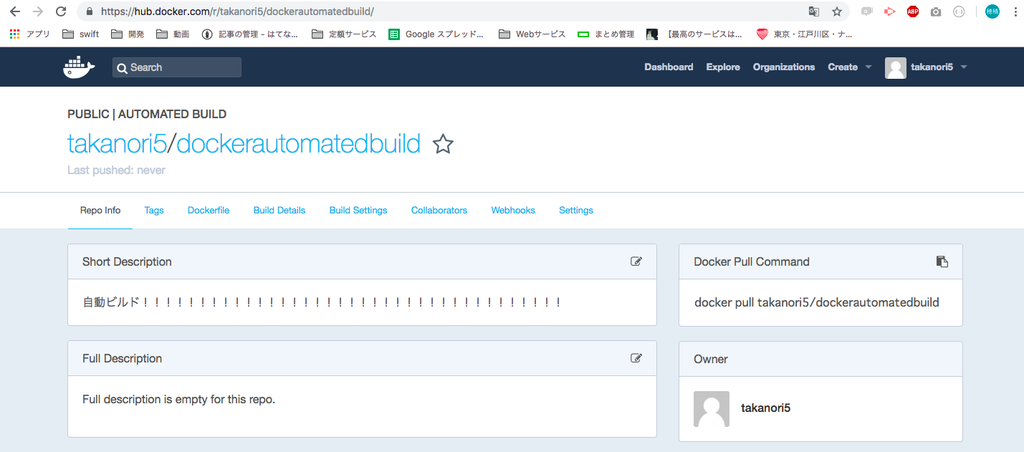Open Google Translate icon in address bar
The image size is (1024, 452).
point(814,11)
